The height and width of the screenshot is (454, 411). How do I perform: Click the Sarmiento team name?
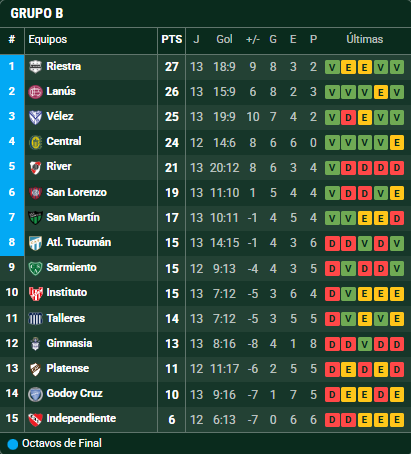71,267
